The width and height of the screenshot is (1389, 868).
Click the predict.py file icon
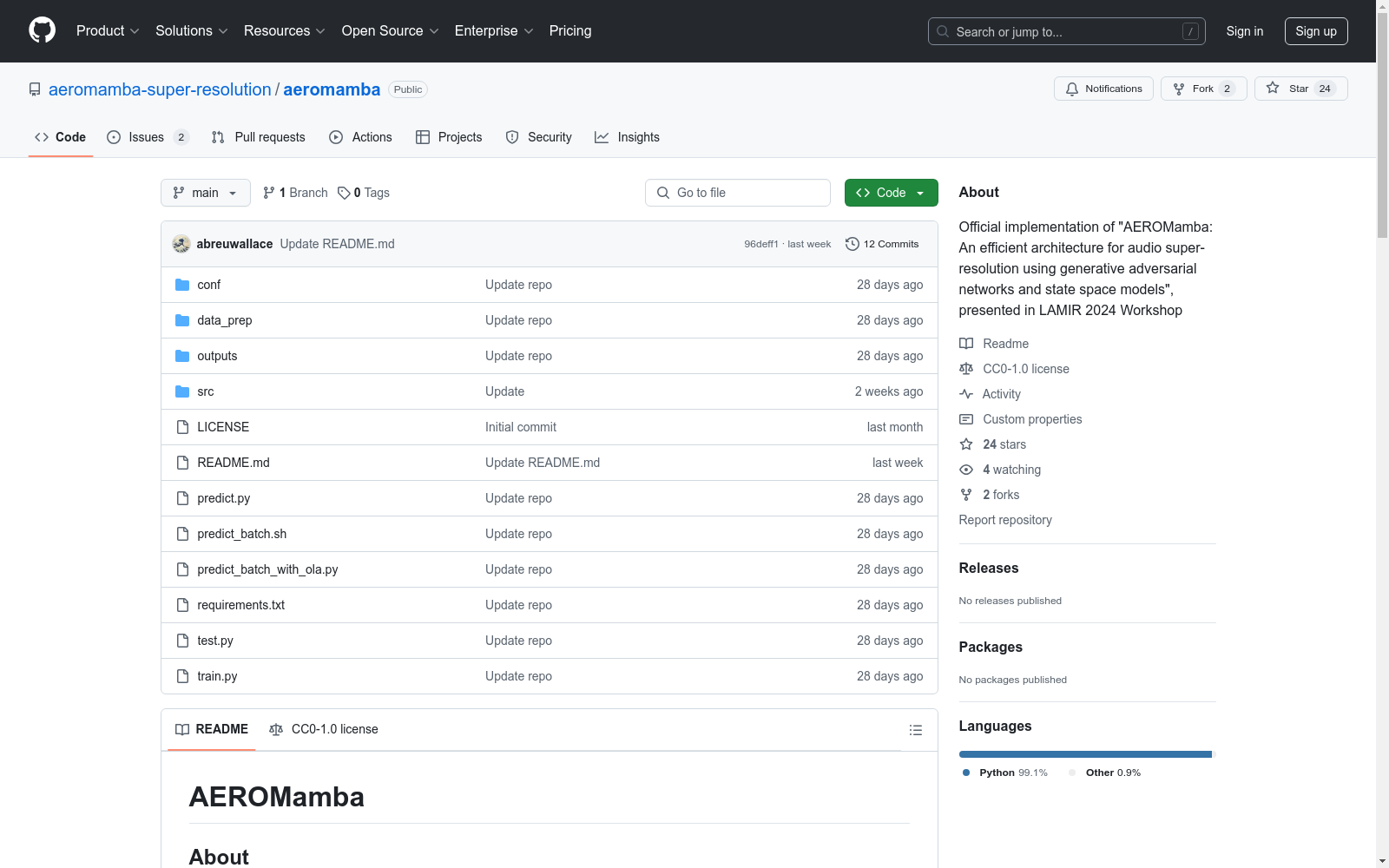182,498
